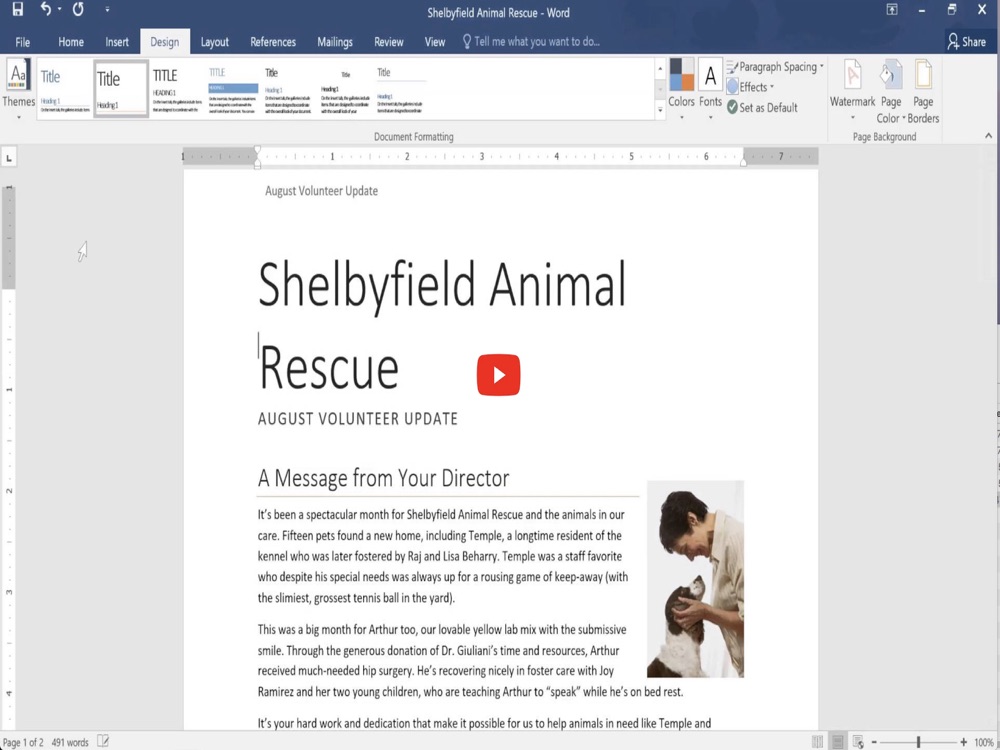Screen dimensions: 1000x750
Task: Open the References tab
Action: pyautogui.click(x=273, y=42)
